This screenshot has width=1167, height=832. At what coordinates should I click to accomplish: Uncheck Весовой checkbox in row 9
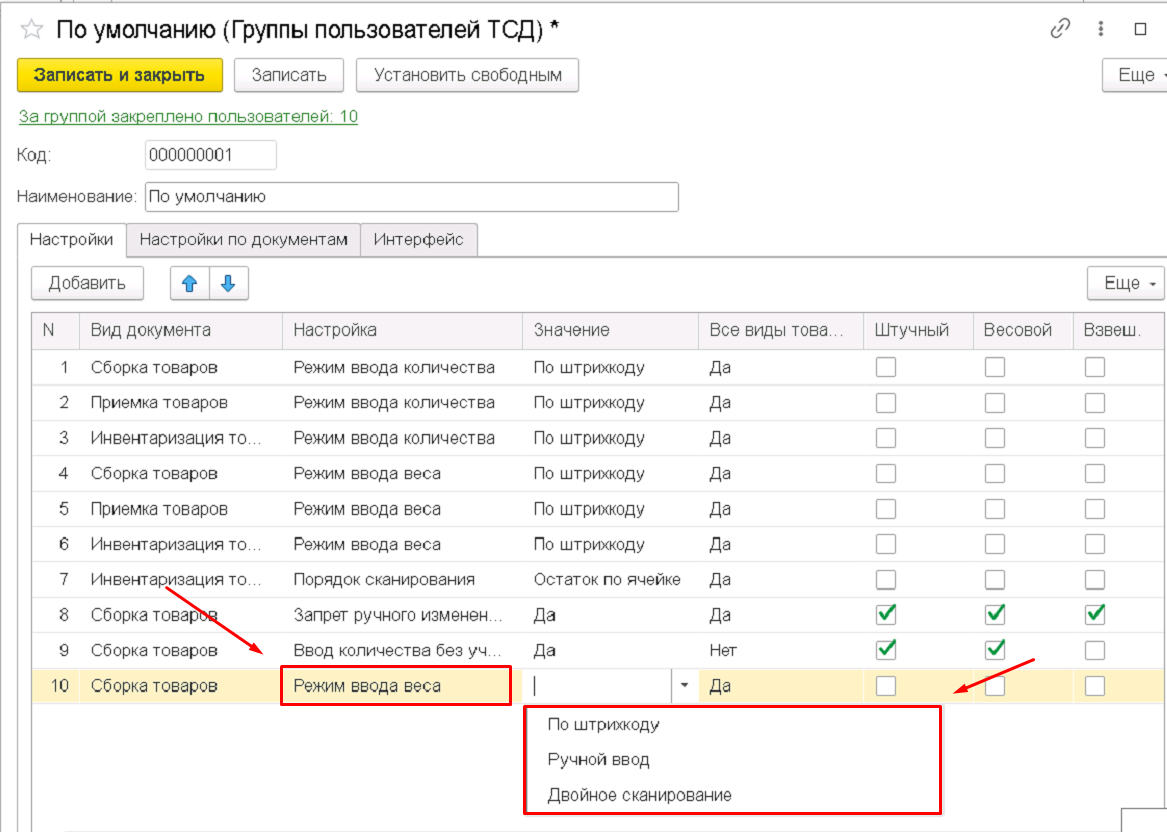tap(995, 650)
